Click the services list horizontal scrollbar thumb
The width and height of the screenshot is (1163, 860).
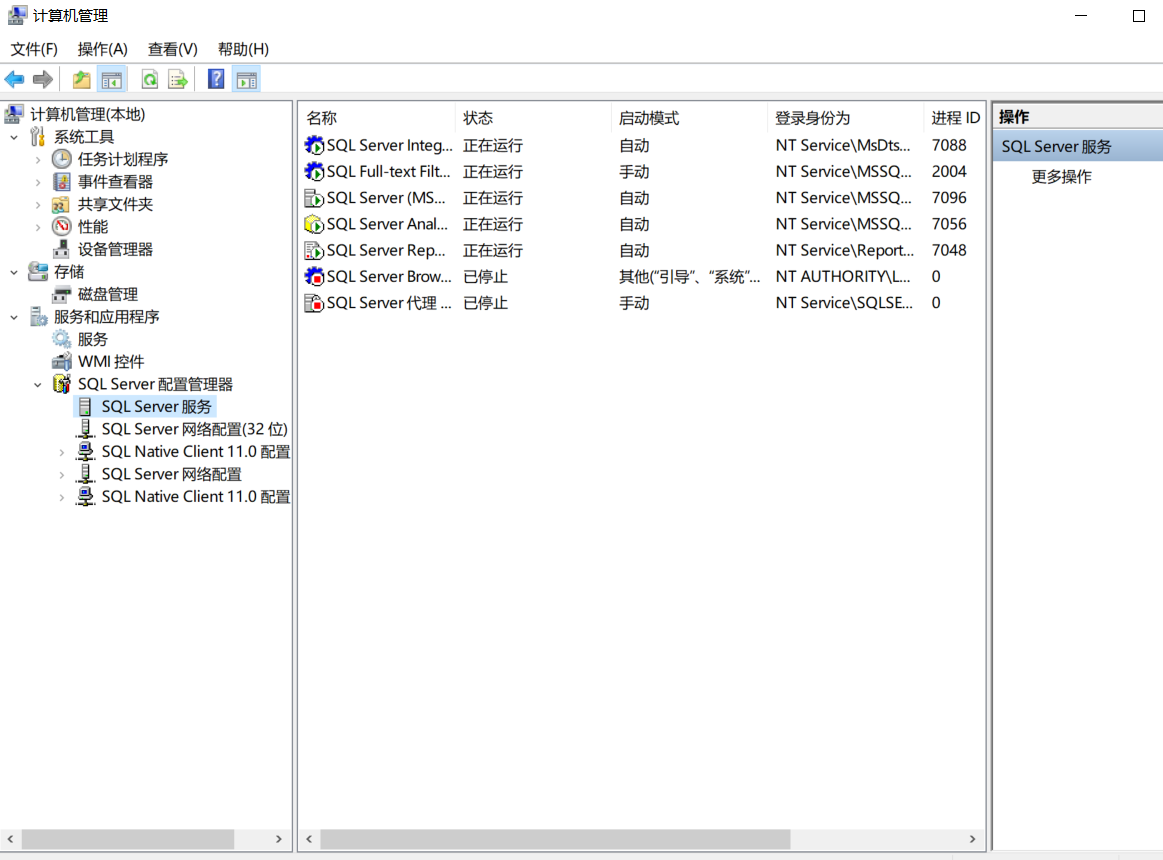coord(555,838)
